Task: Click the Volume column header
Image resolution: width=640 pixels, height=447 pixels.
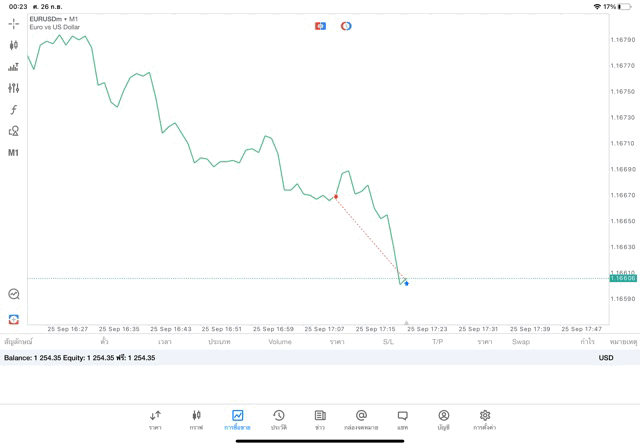Action: click(x=280, y=342)
